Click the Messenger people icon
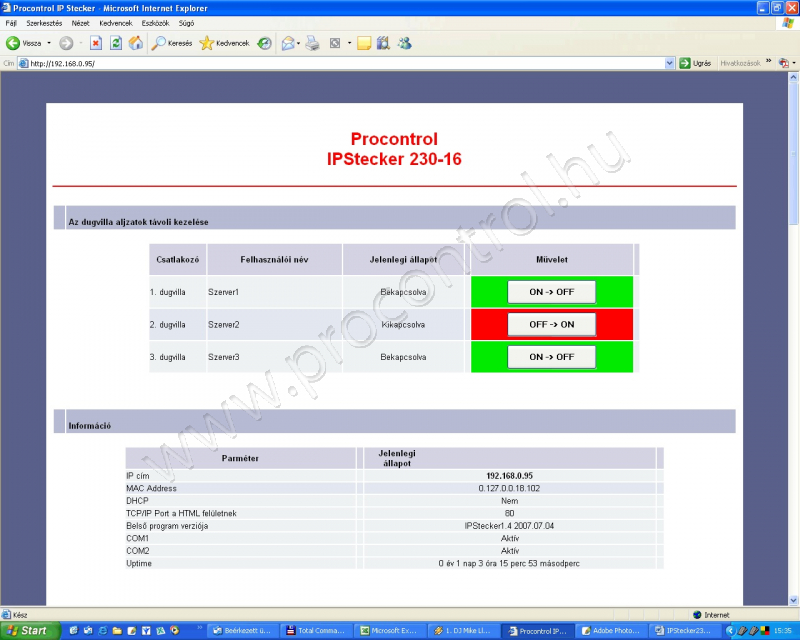 coord(405,43)
